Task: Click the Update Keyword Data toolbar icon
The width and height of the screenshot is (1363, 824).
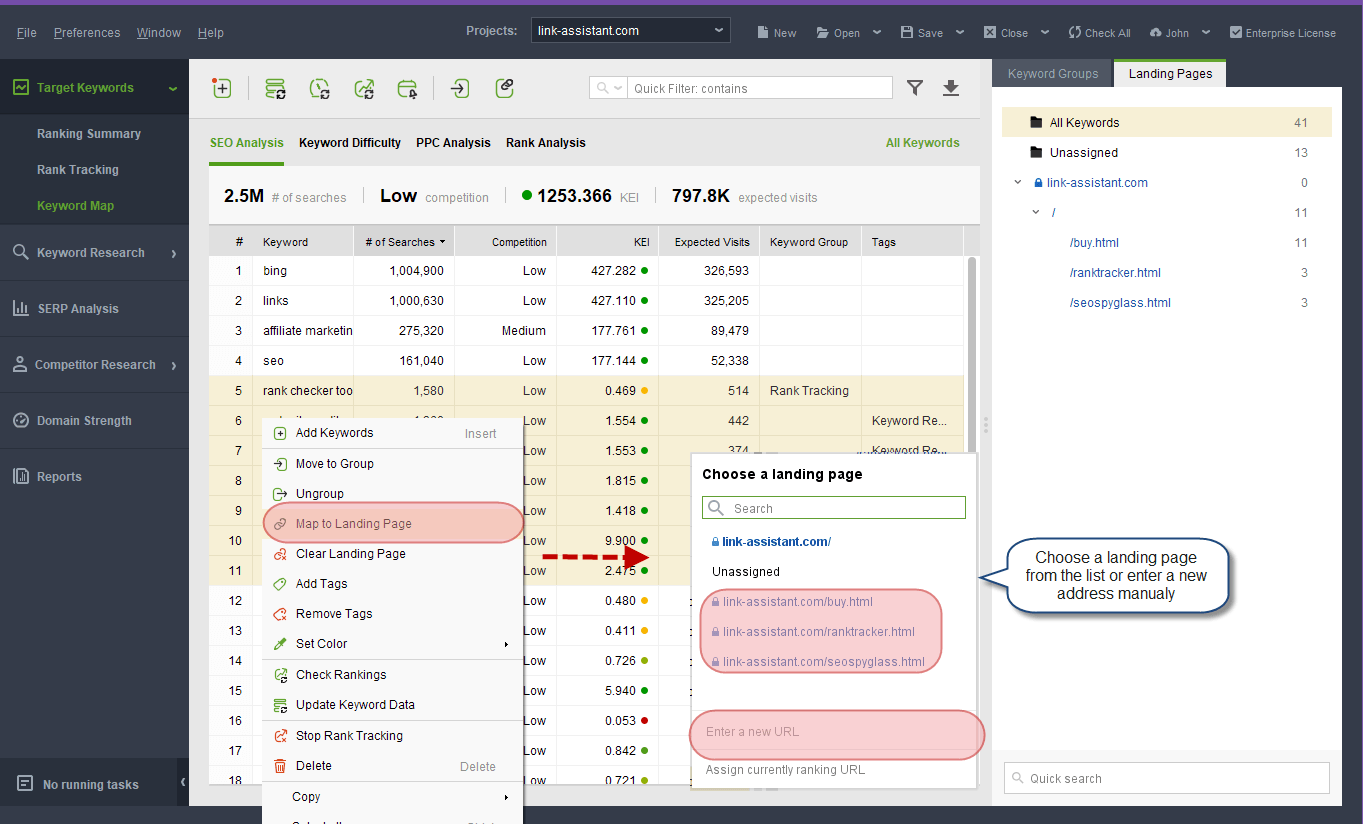Action: (275, 88)
